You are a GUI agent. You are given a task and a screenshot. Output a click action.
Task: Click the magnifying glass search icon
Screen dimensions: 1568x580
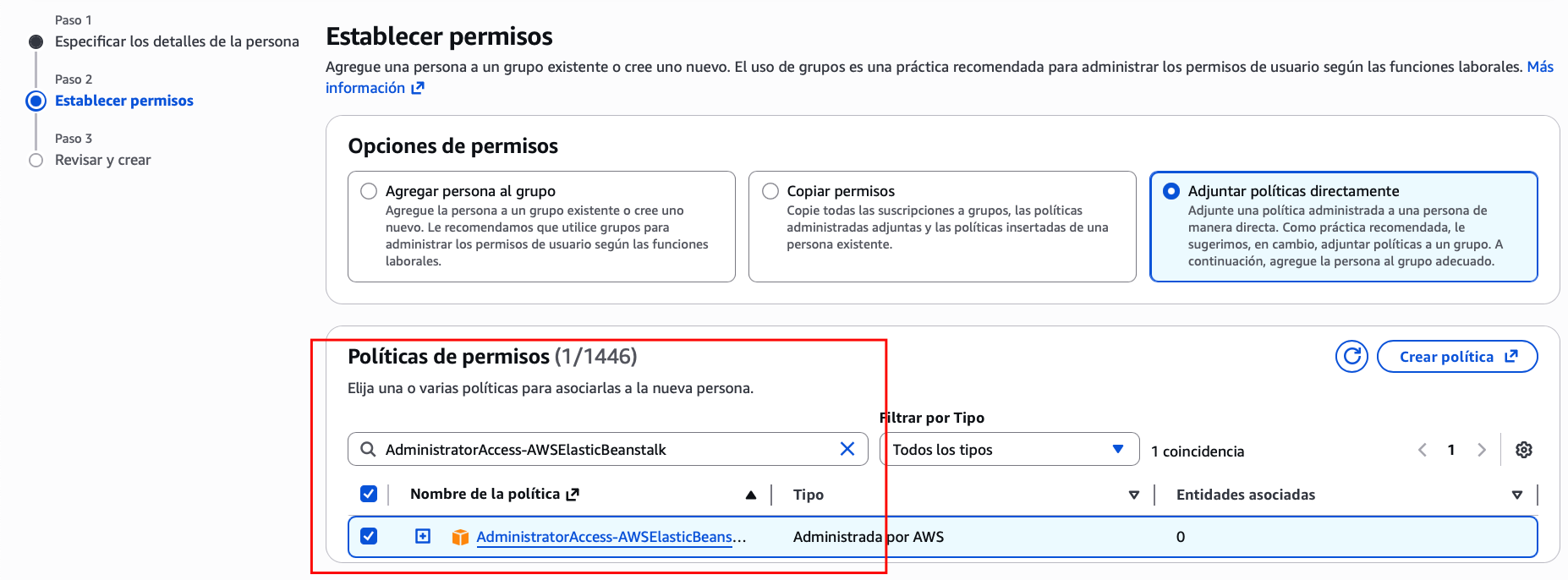(368, 449)
